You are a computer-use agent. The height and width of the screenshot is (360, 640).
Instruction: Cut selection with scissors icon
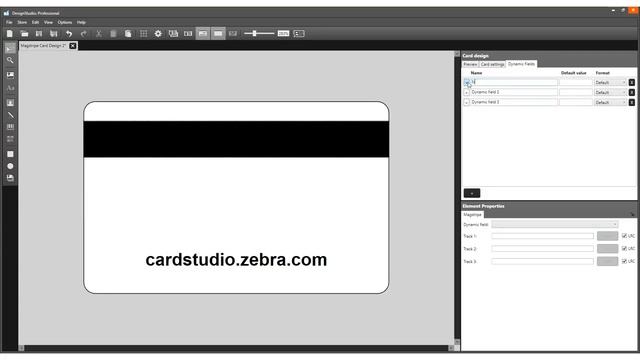coord(98,33)
